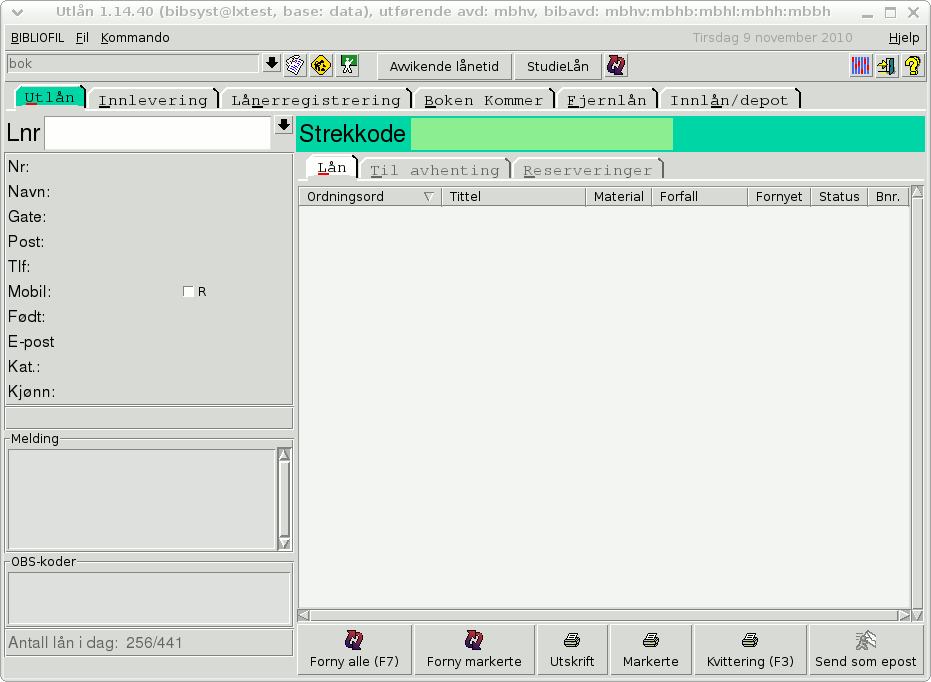Sort by Ordningsord column header arrow
The width and height of the screenshot is (931, 682).
[429, 197]
